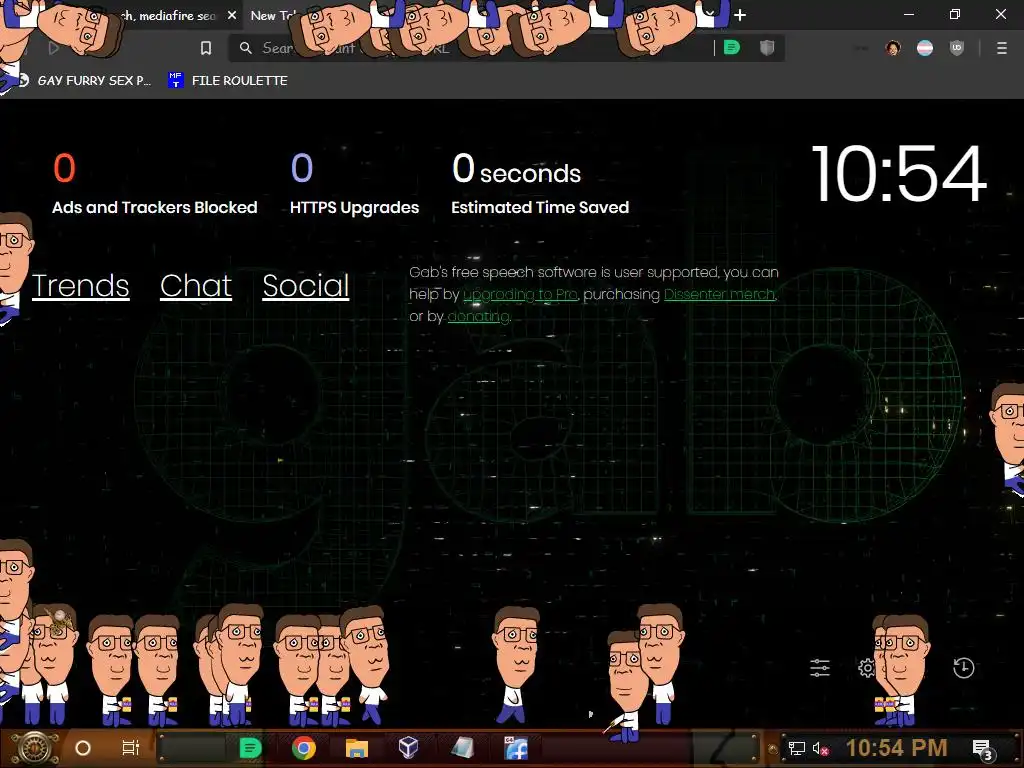Viewport: 1024px width, 768px height.
Task: Open the settings gear icon on the new tab page
Action: [867, 667]
